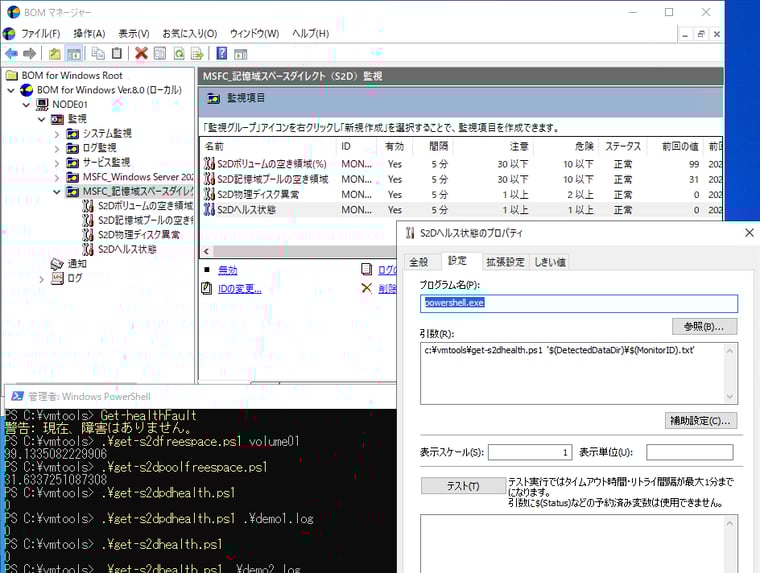The image size is (760, 573).
Task: Toggle the console tree pane toolbar icon
Action: click(x=74, y=53)
